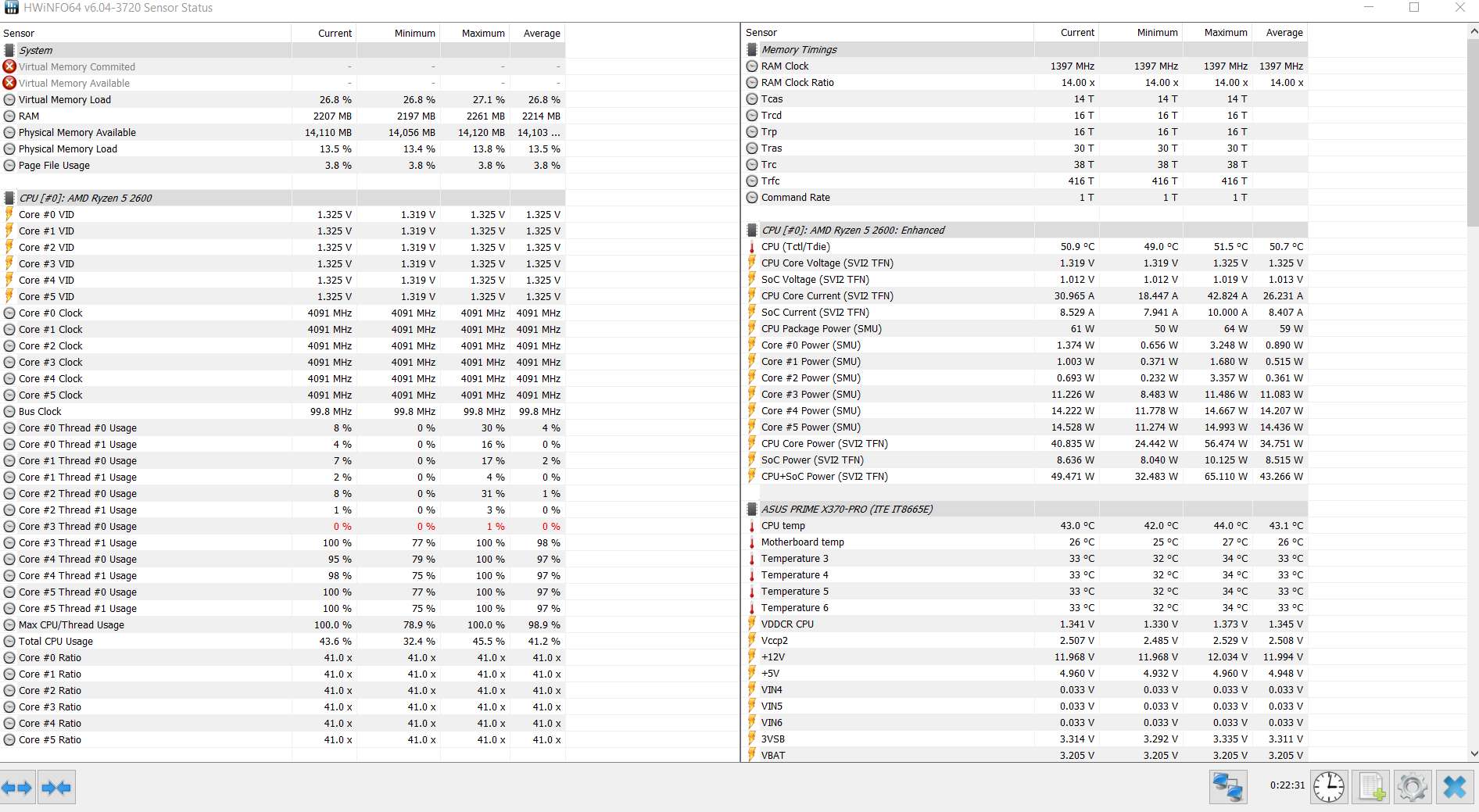The height and width of the screenshot is (812, 1479).
Task: Select the Trfc timing row
Action: [1025, 181]
